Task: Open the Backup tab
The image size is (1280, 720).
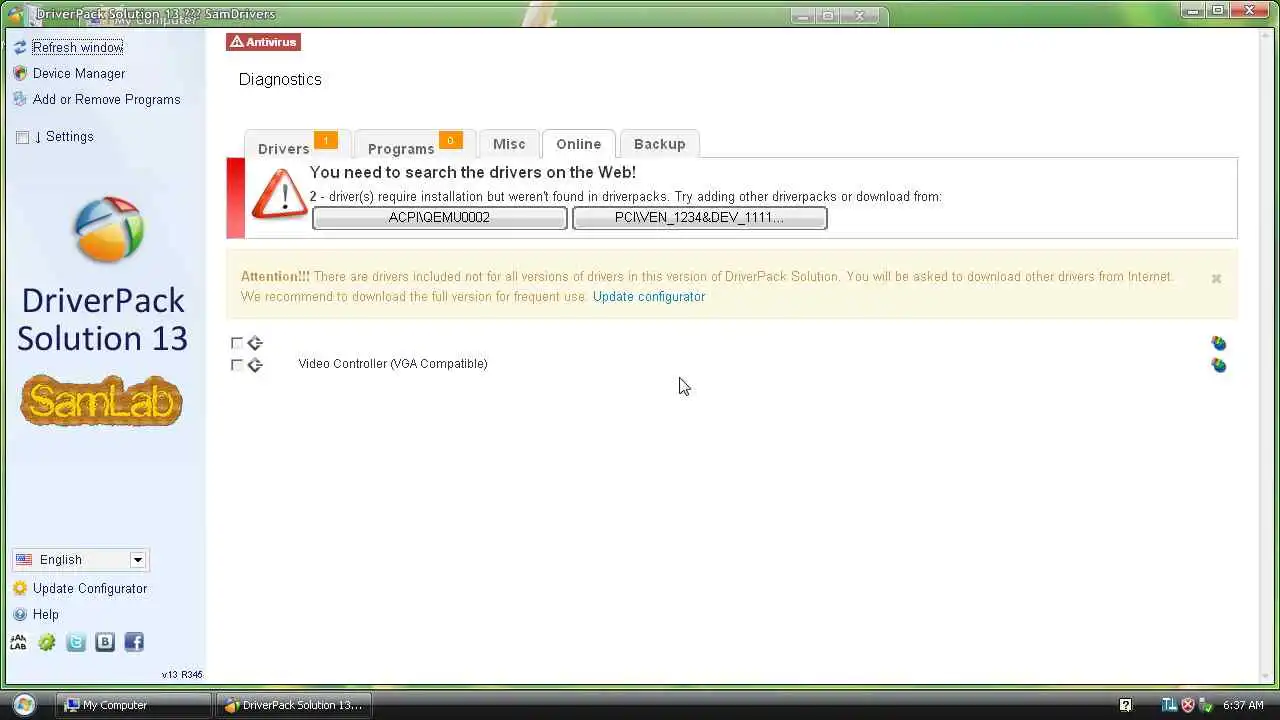Action: (x=659, y=144)
